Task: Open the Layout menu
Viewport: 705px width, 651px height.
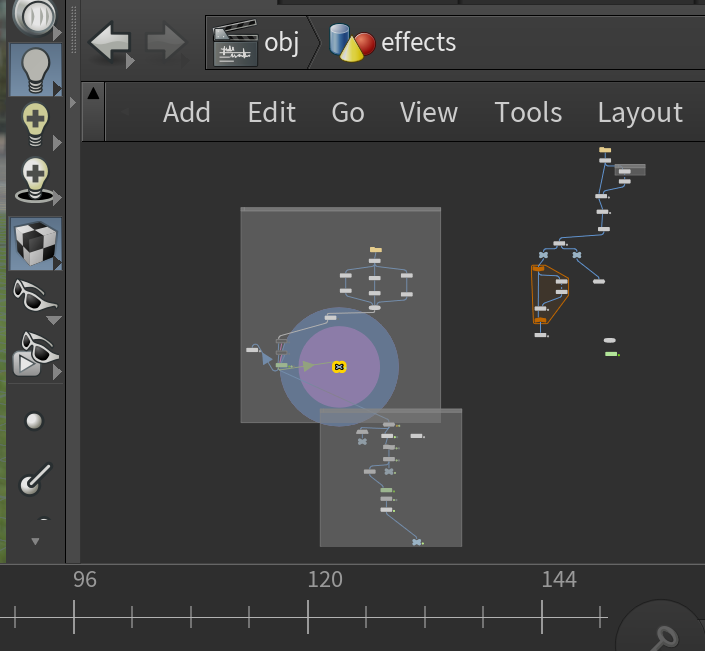Action: (640, 112)
